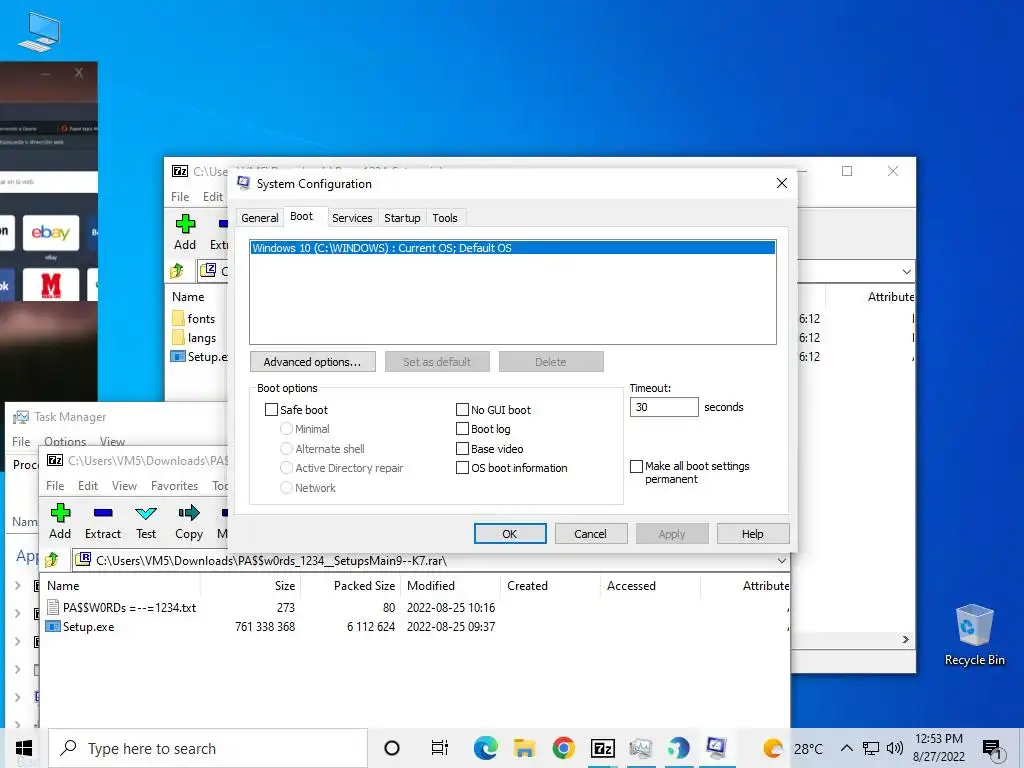Click scroll right arrow in back 7-Zip
This screenshot has width=1024, height=768.
pos(905,639)
